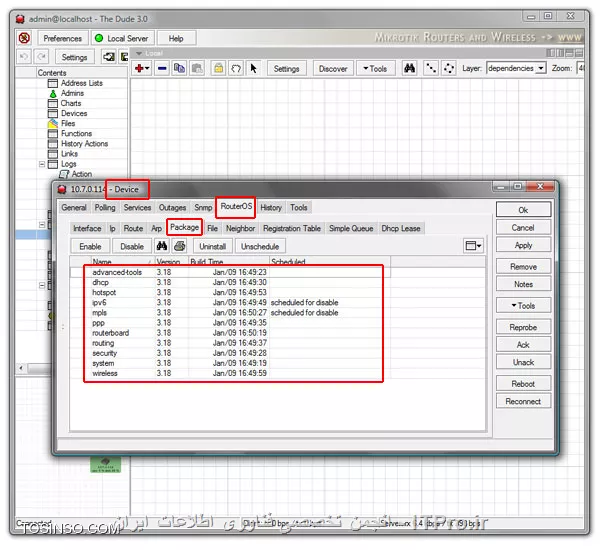Select the arrow pointer tool
The image size is (600, 550).
[x=253, y=69]
